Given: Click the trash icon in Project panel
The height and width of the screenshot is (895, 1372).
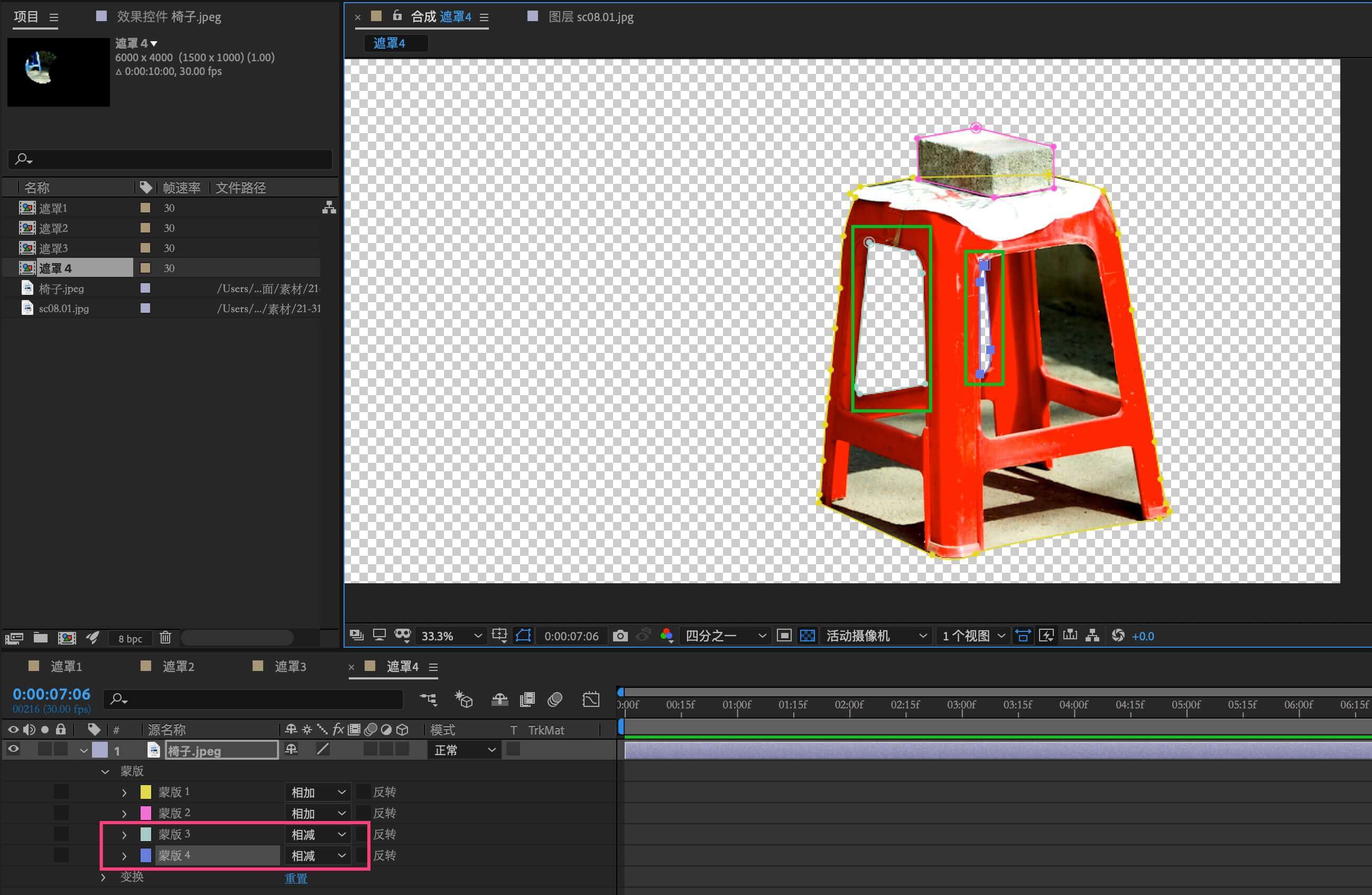Looking at the screenshot, I should pos(165,637).
